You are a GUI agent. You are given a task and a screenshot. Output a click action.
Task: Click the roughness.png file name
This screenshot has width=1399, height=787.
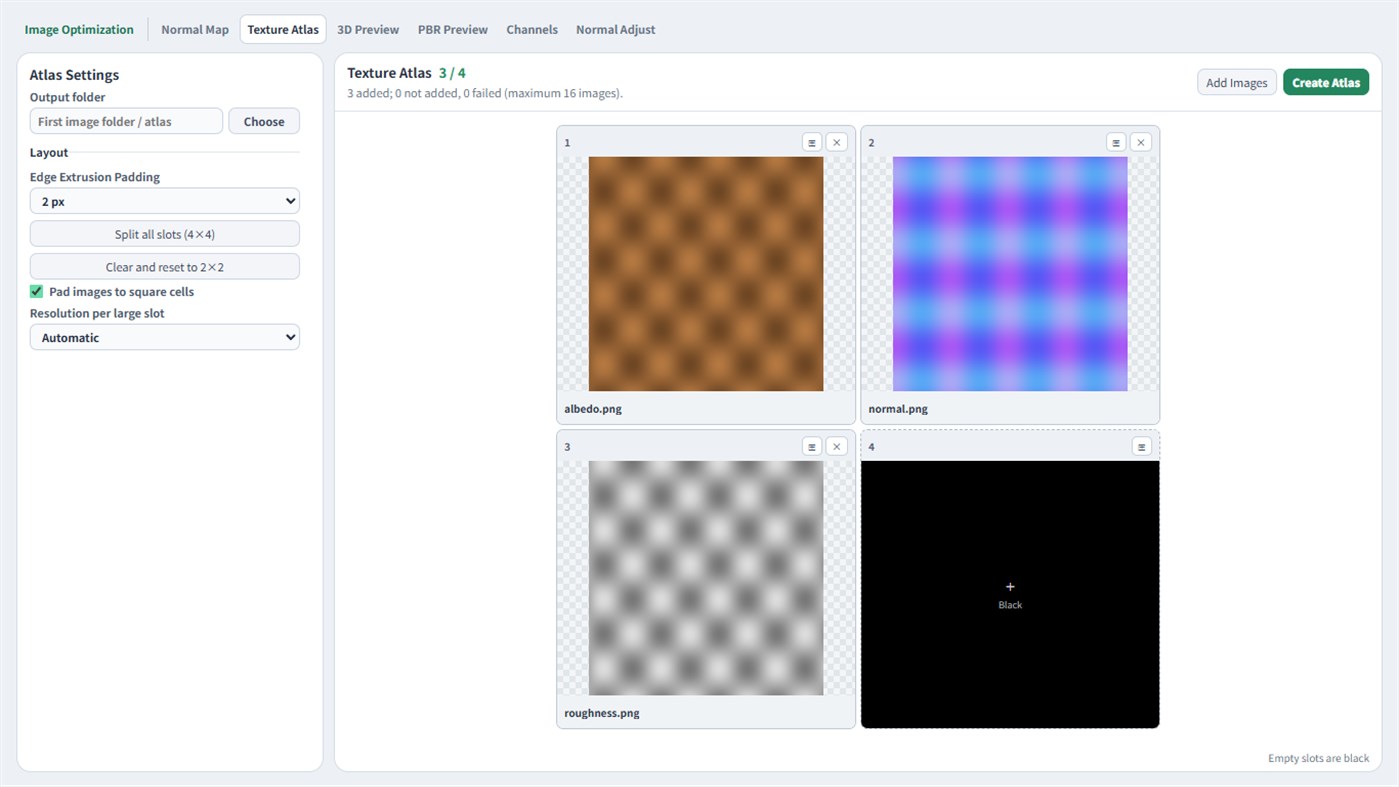point(602,713)
